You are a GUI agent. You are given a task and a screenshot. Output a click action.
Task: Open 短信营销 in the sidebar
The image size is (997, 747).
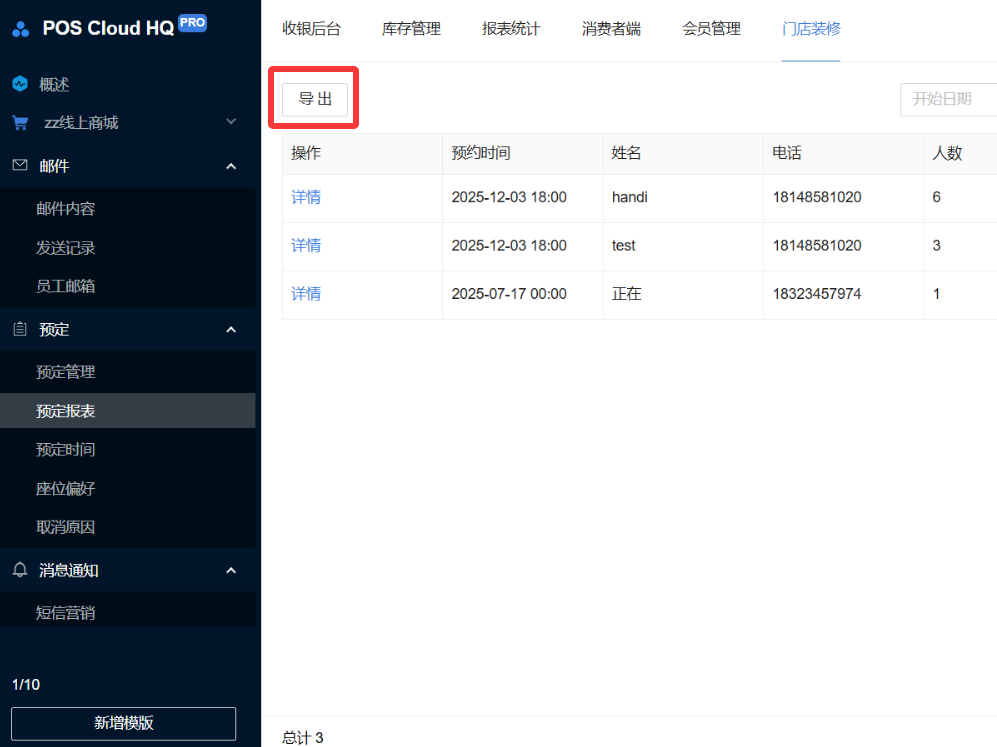[66, 613]
